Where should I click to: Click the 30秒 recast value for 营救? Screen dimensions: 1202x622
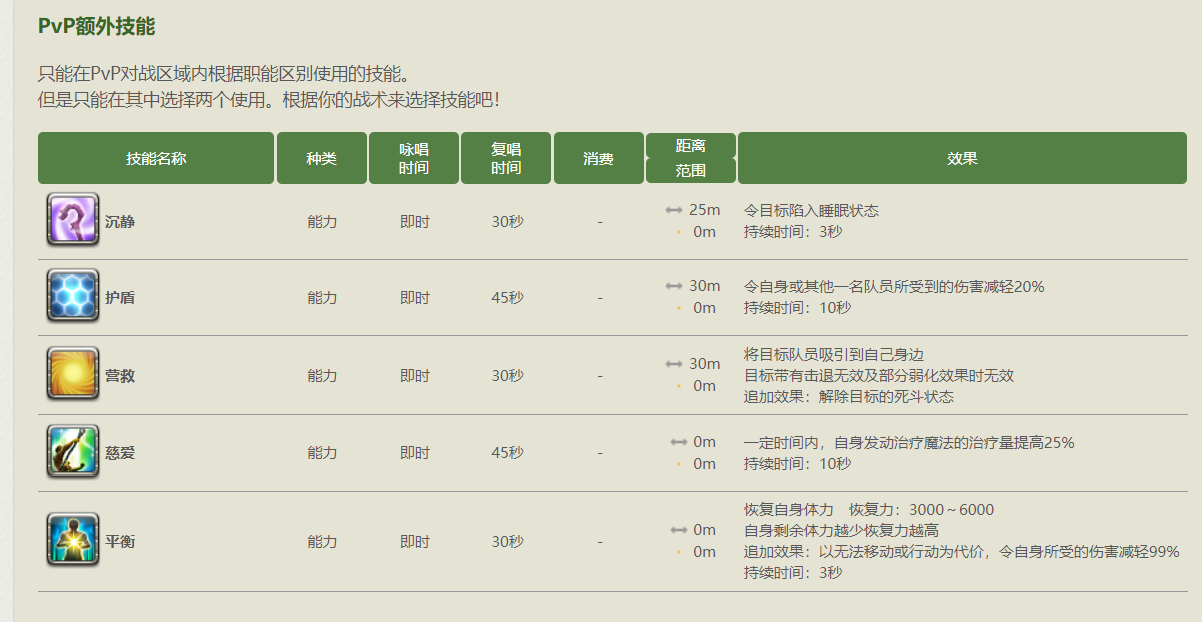click(507, 376)
